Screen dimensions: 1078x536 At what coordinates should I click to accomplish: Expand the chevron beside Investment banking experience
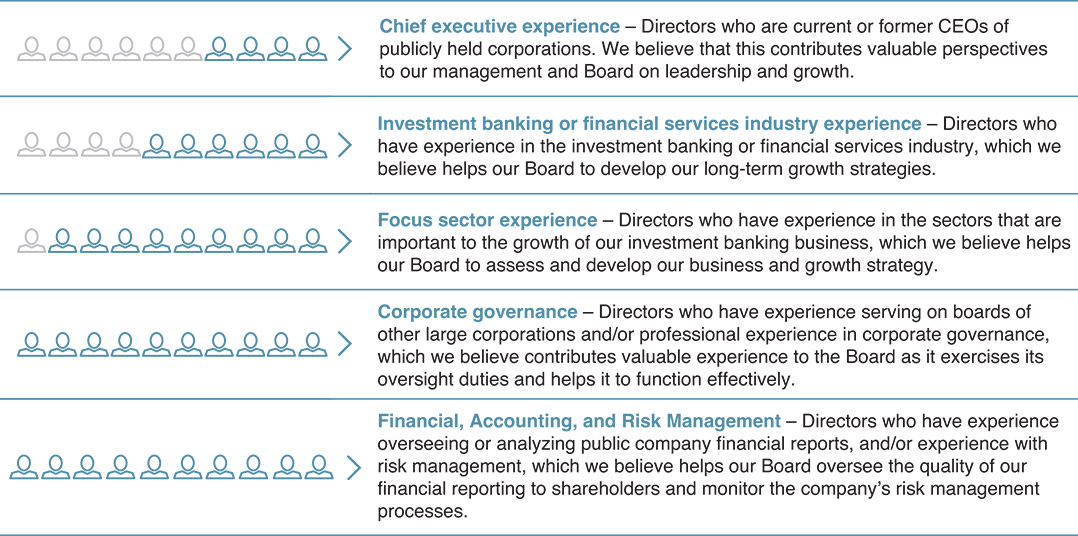point(345,146)
